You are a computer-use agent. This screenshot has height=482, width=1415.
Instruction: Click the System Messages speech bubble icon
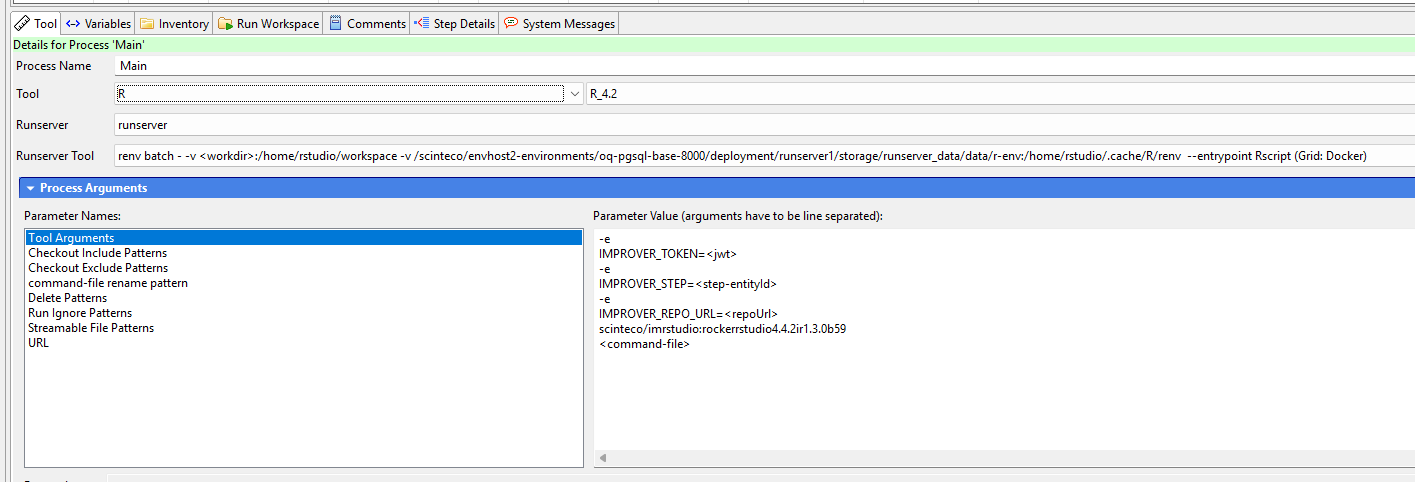tap(511, 23)
